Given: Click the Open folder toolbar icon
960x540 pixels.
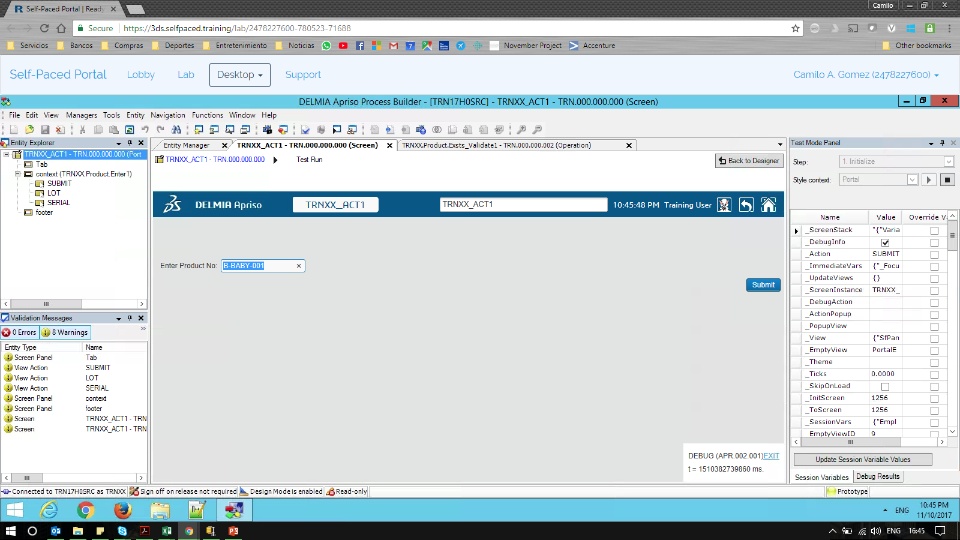Looking at the screenshot, I should (x=29, y=130).
